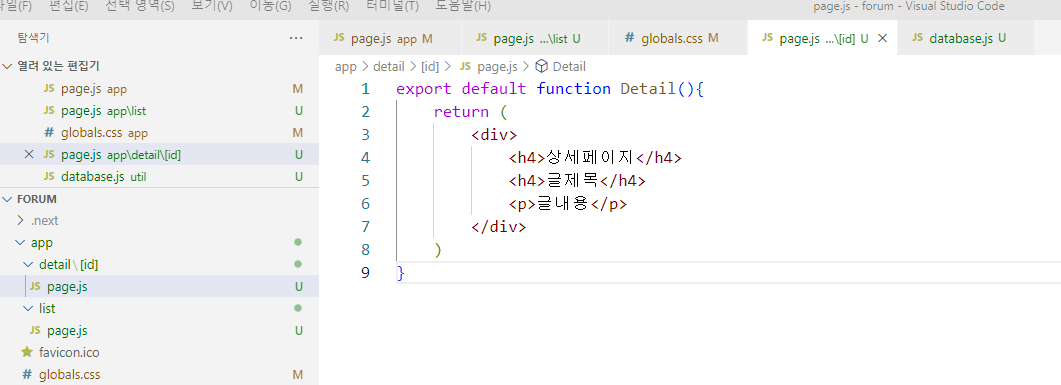Click the closing </div> tag on line 7
This screenshot has width=1061, height=385.
point(499,227)
